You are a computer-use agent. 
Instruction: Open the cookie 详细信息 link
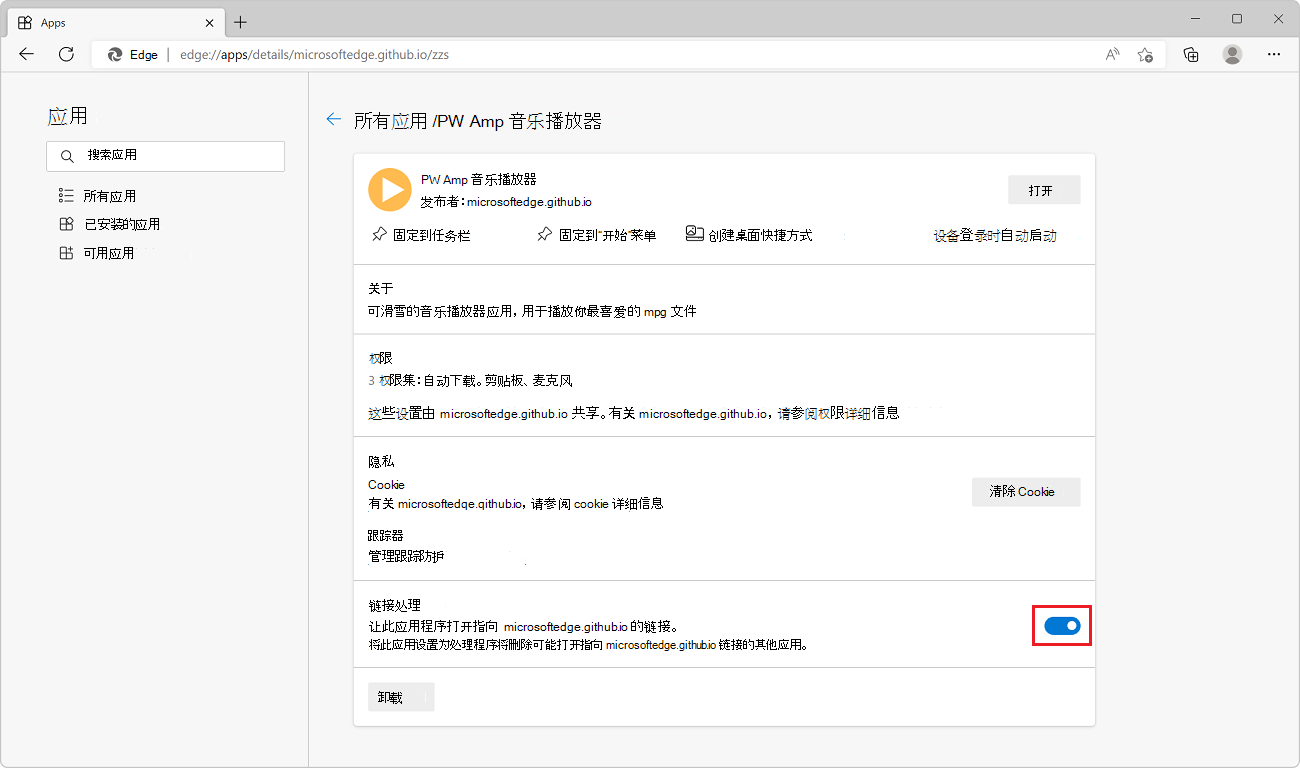tap(619, 503)
